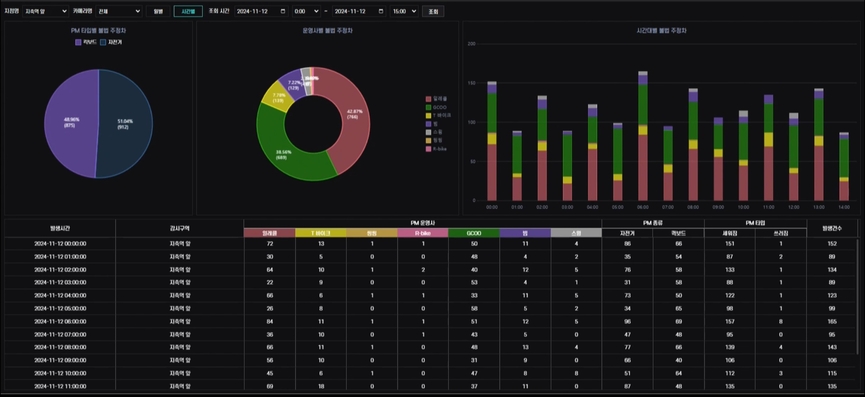This screenshot has height=397, width=865.
Task: Open the 0:00 start time dropdown
Action: (306, 11)
